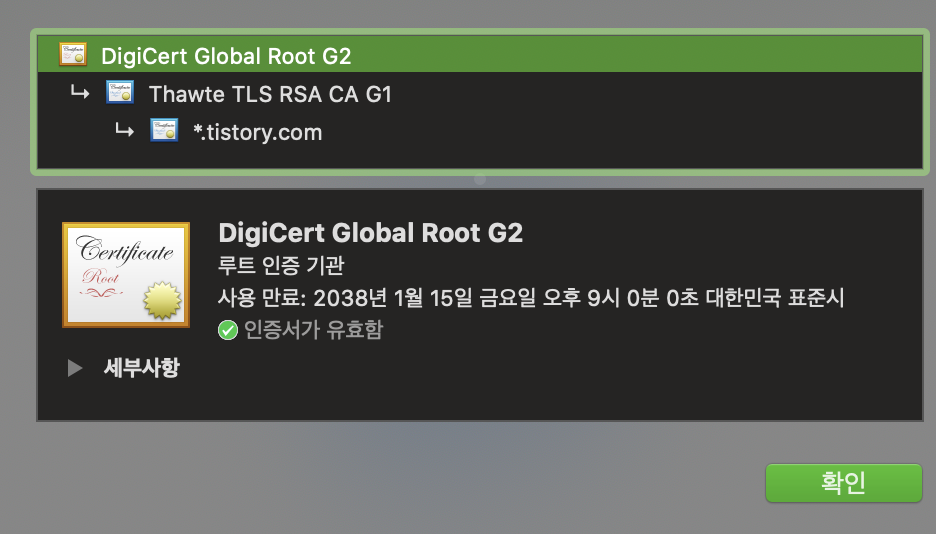Click the 사용 만료 expiration date line
The image size is (936, 534).
point(531,297)
